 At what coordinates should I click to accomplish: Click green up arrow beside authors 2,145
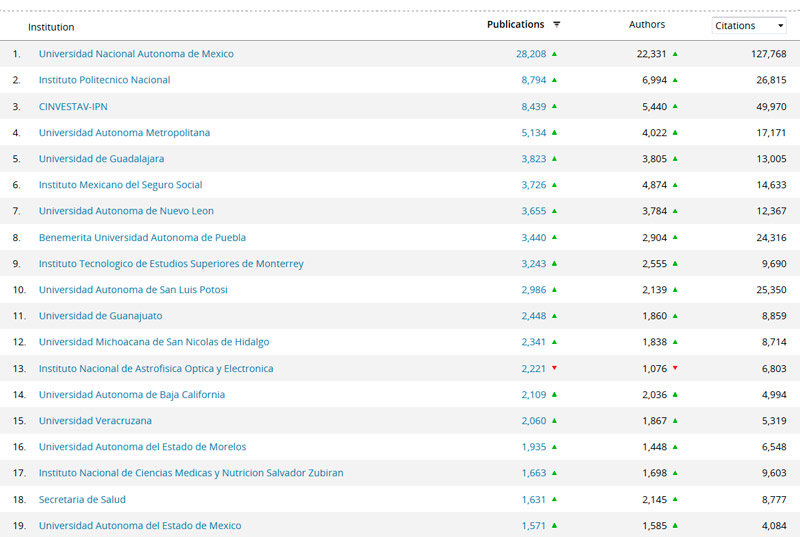click(x=675, y=499)
